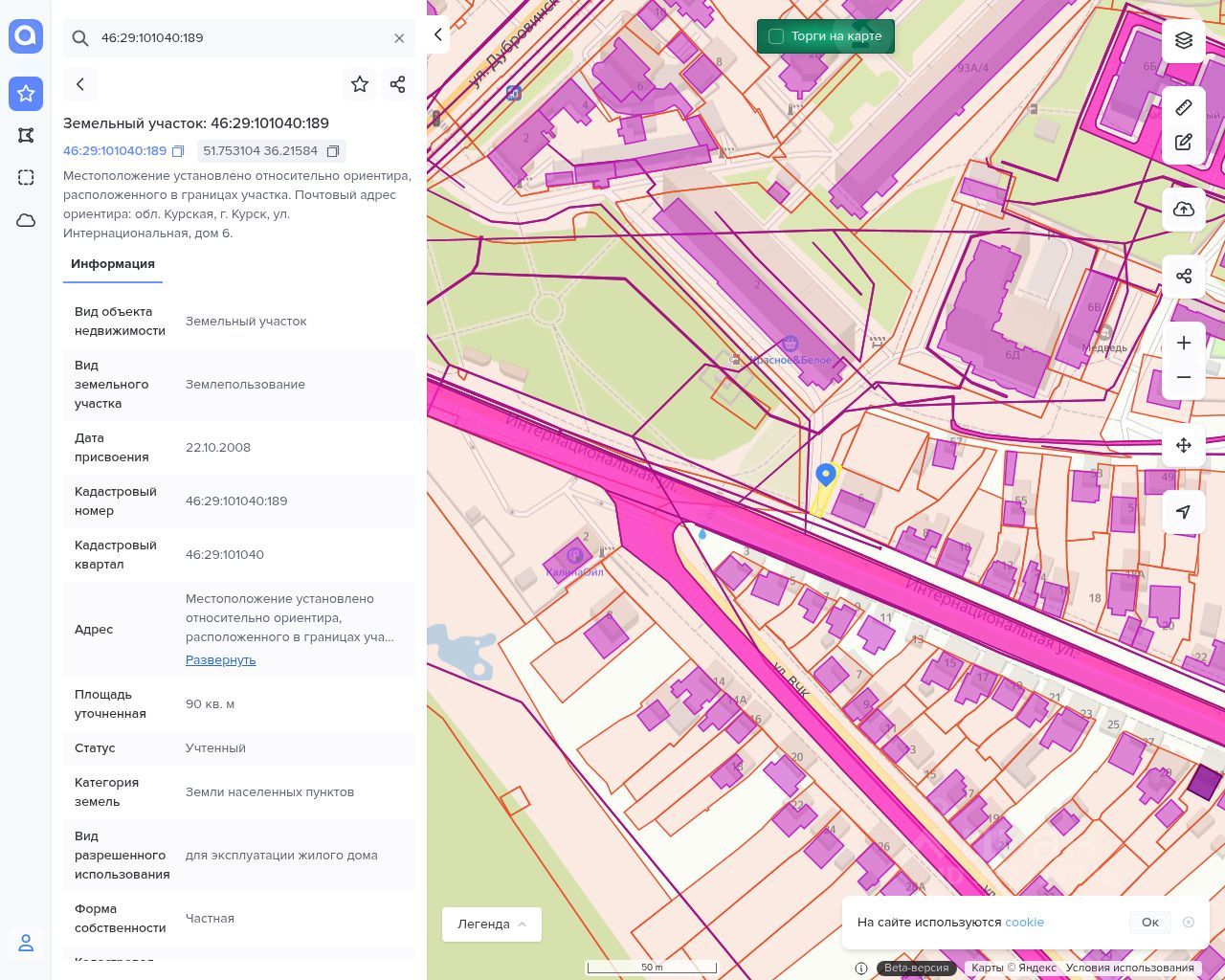
Task: Copy the cadastral number 46:29:101040:189
Action: [x=178, y=151]
